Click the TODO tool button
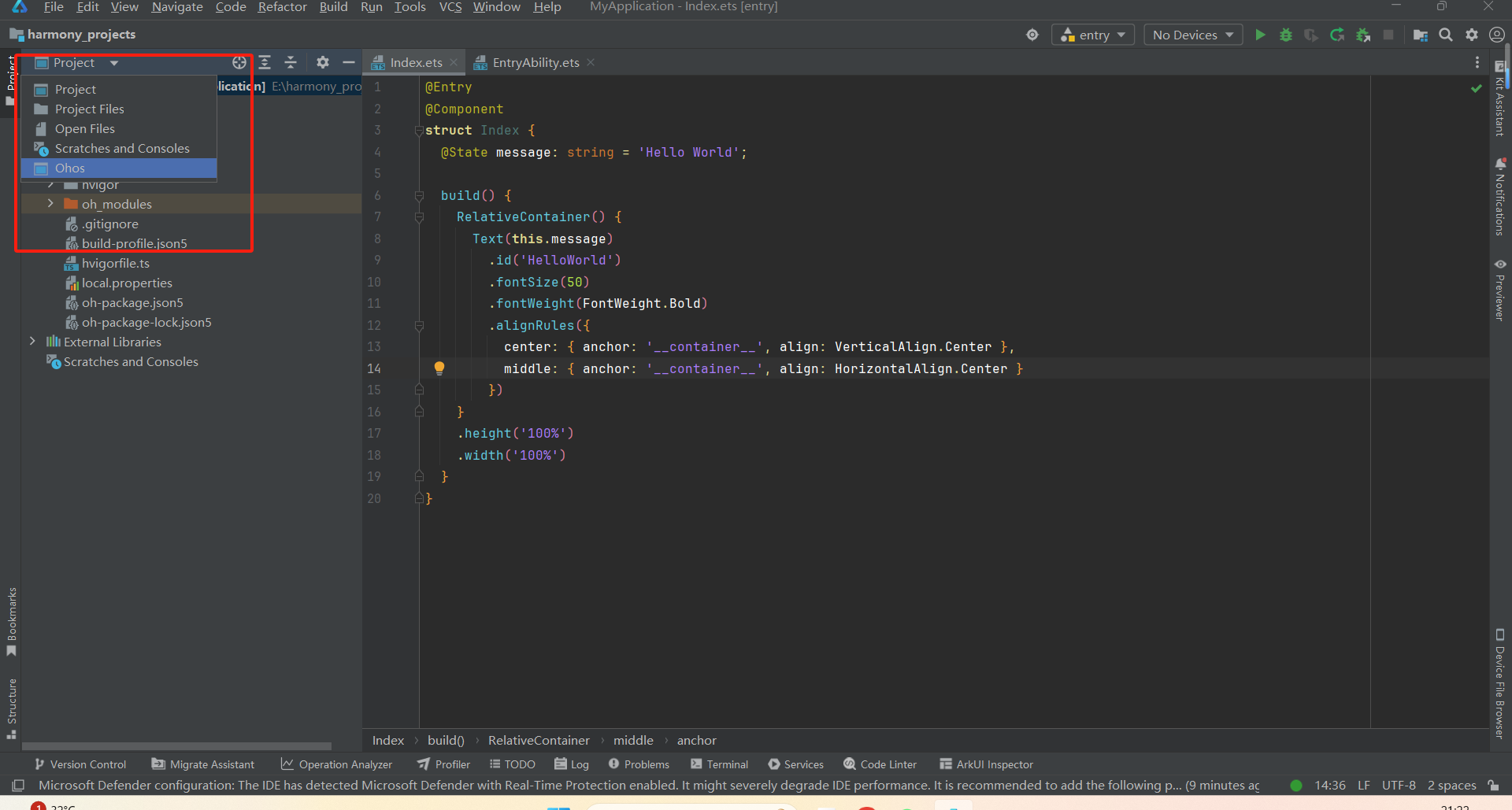This screenshot has width=1512, height=810. (512, 764)
